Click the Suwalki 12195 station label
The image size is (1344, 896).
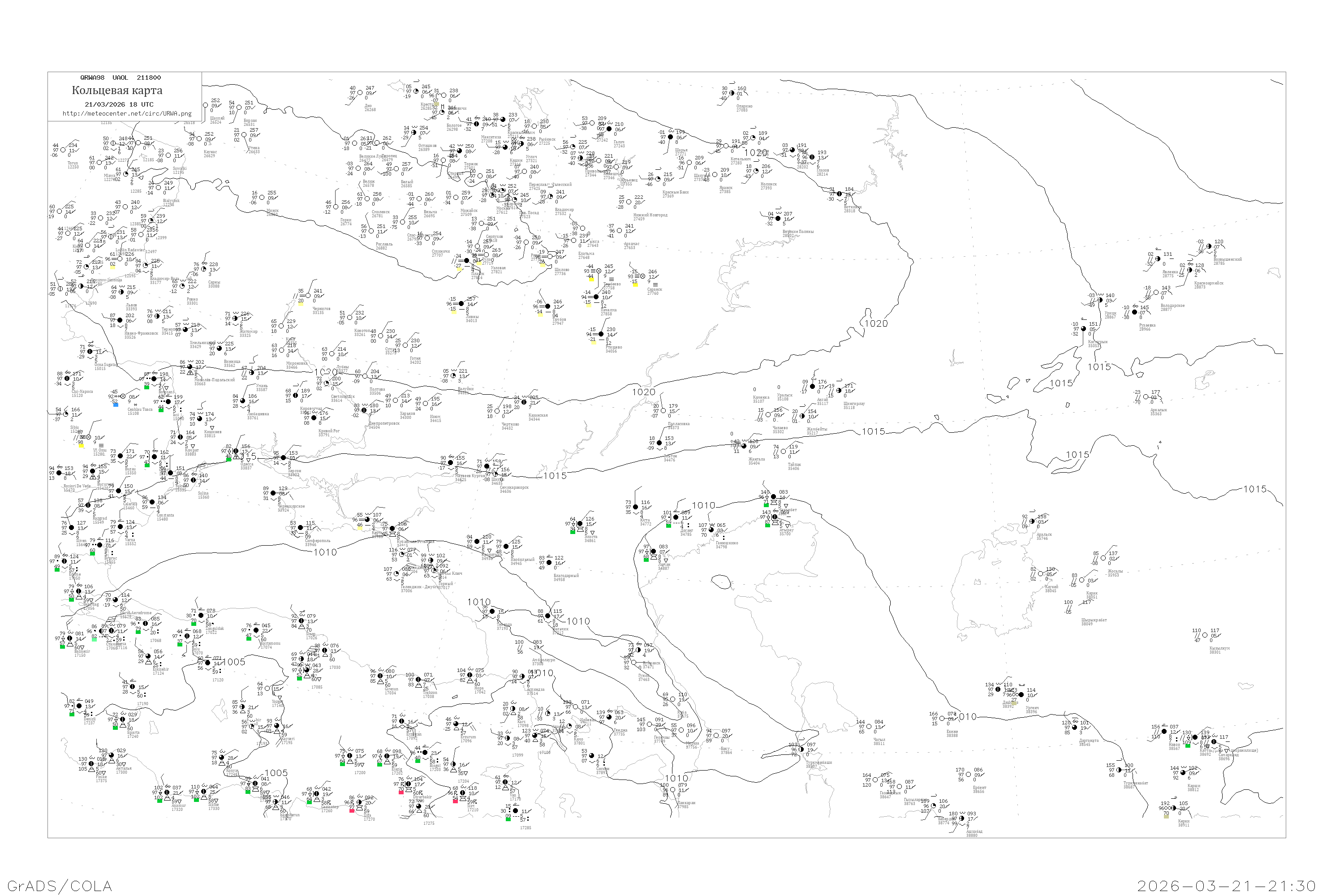click(180, 170)
